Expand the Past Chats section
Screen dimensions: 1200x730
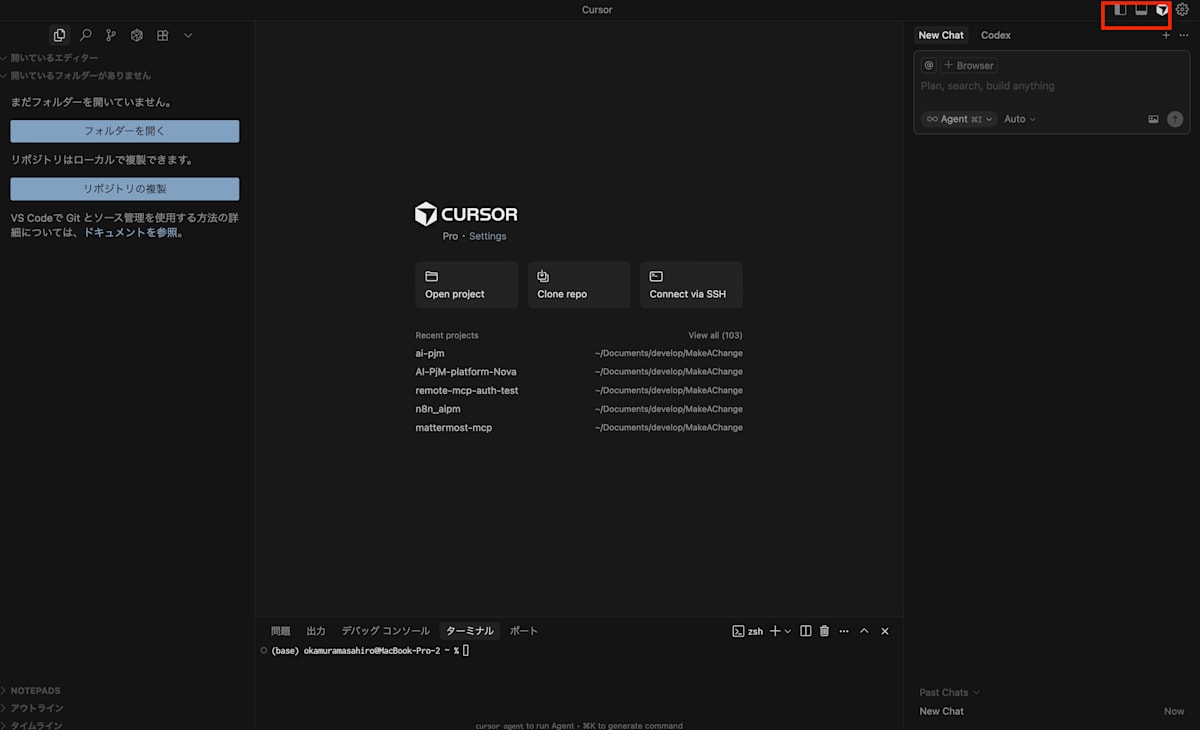tap(949, 692)
